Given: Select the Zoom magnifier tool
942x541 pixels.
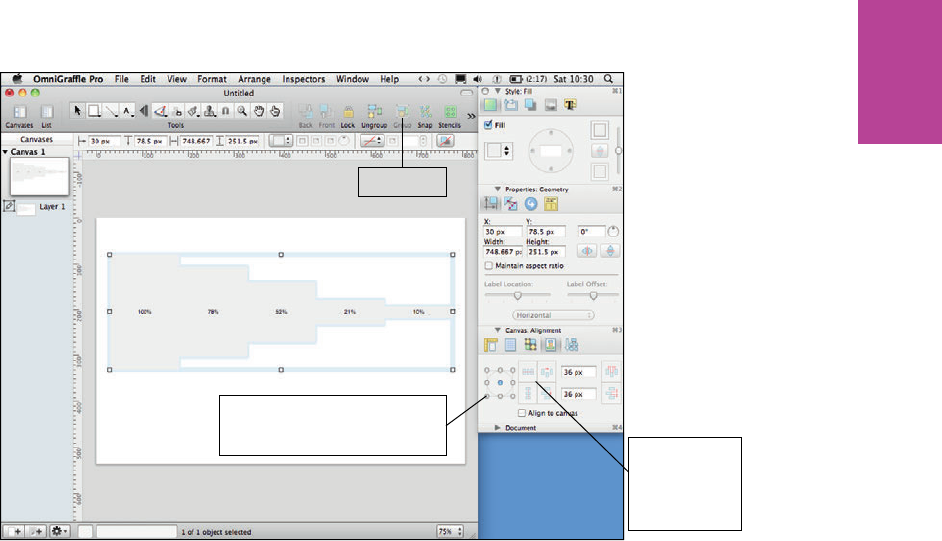Looking at the screenshot, I should pos(242,111).
